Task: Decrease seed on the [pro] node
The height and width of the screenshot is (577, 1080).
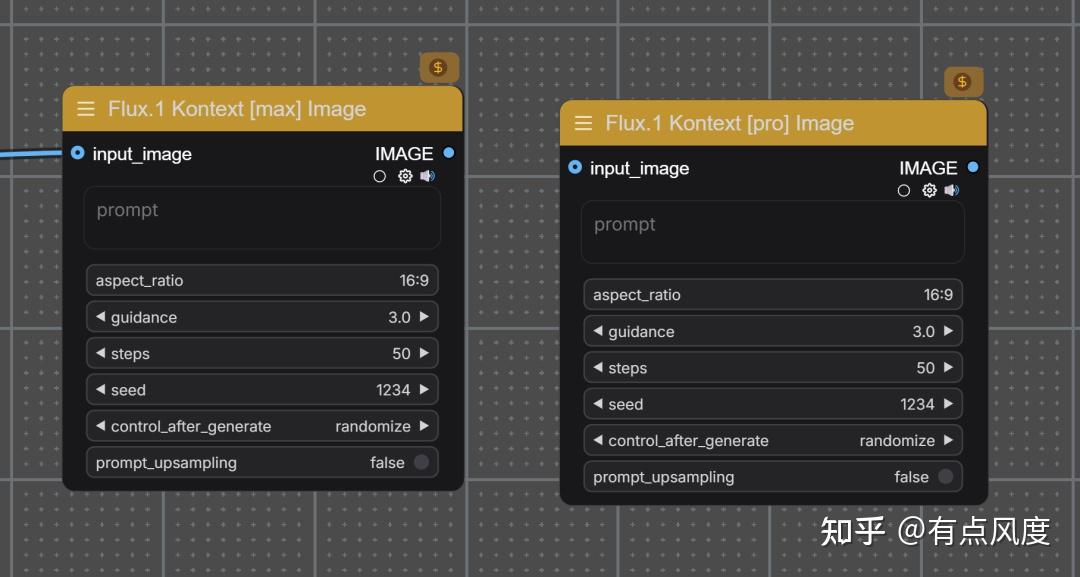Action: click(598, 404)
